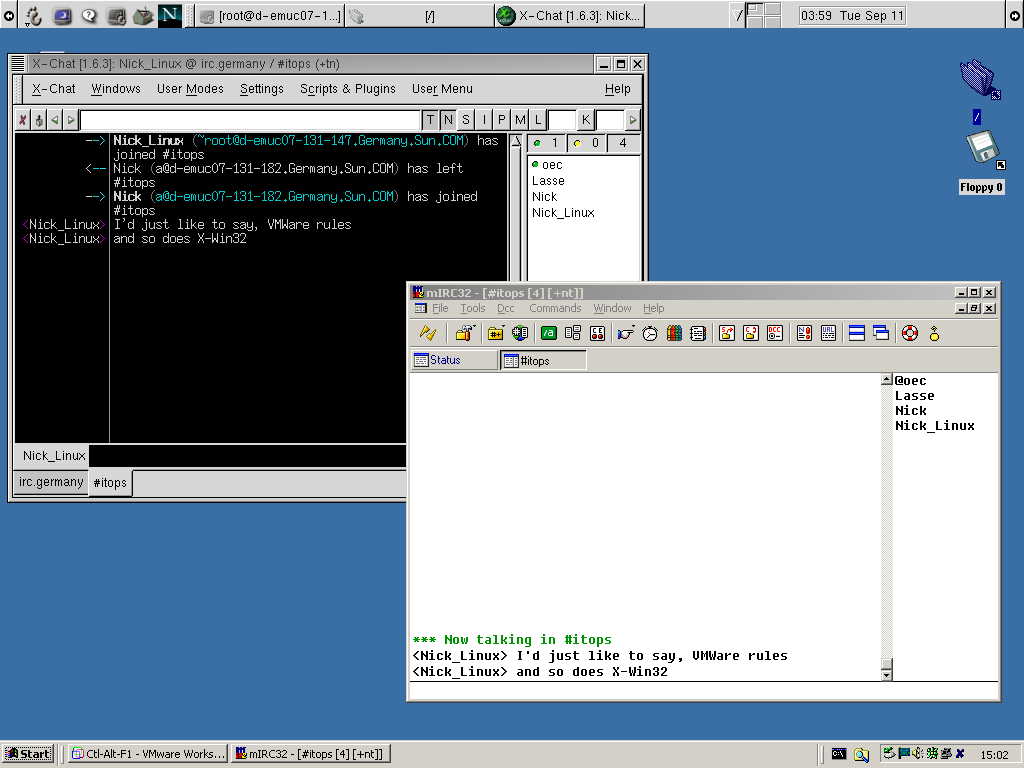Open the lifebuoy help icon in mIRC
The width and height of the screenshot is (1024, 768).
[910, 333]
